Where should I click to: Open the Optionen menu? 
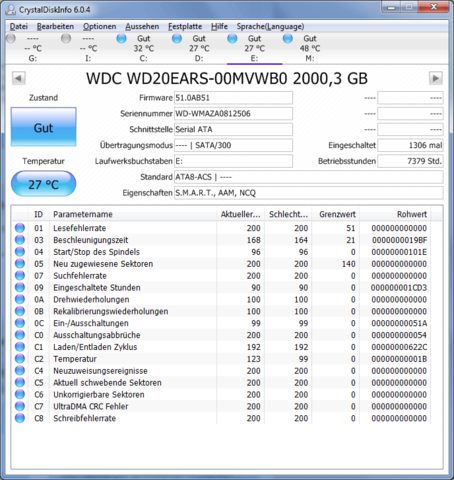click(100, 26)
